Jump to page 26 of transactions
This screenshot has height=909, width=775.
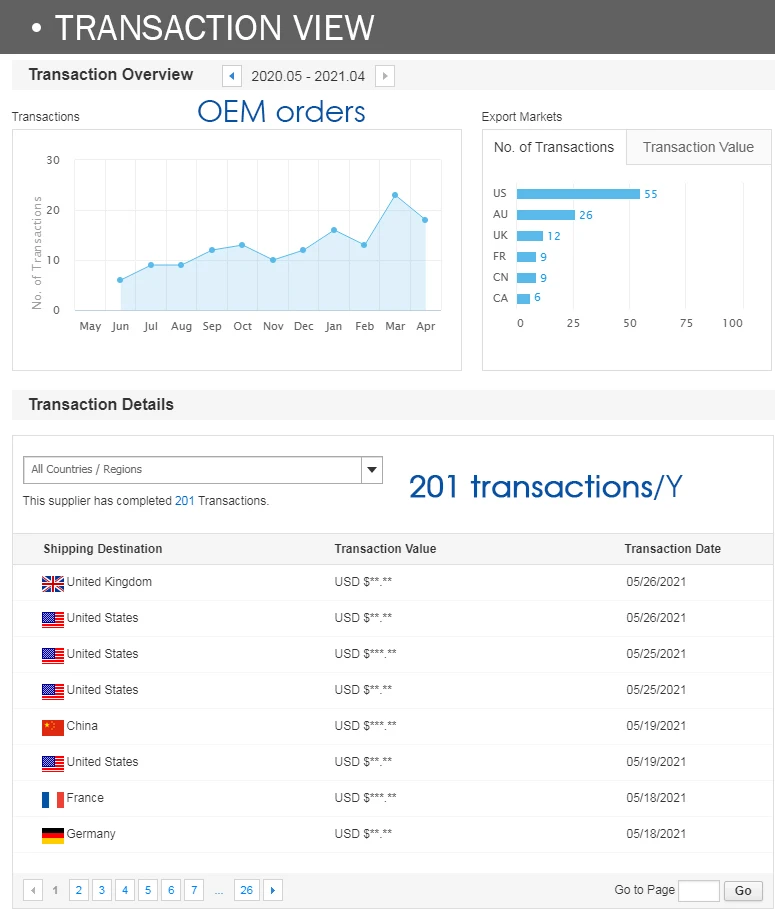pos(246,890)
